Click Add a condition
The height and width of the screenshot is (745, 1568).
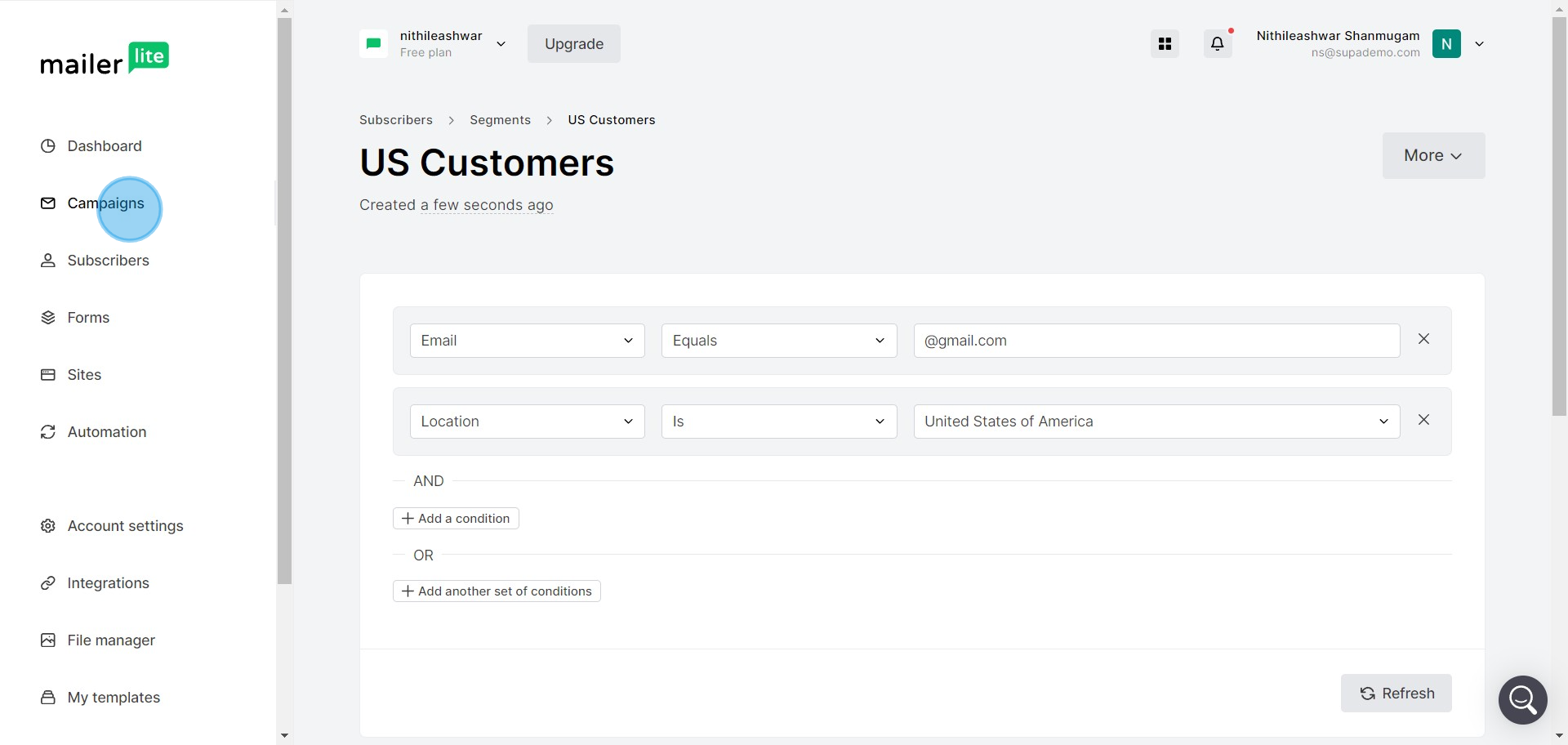456,519
